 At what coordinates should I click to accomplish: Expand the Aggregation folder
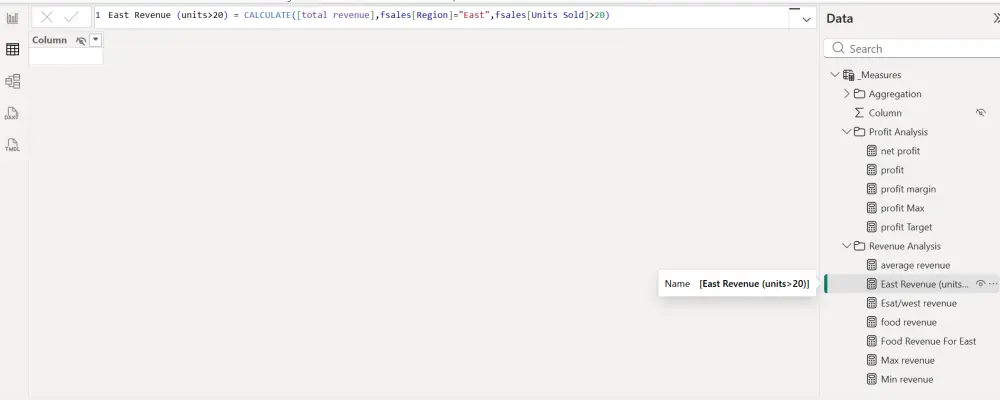click(847, 94)
